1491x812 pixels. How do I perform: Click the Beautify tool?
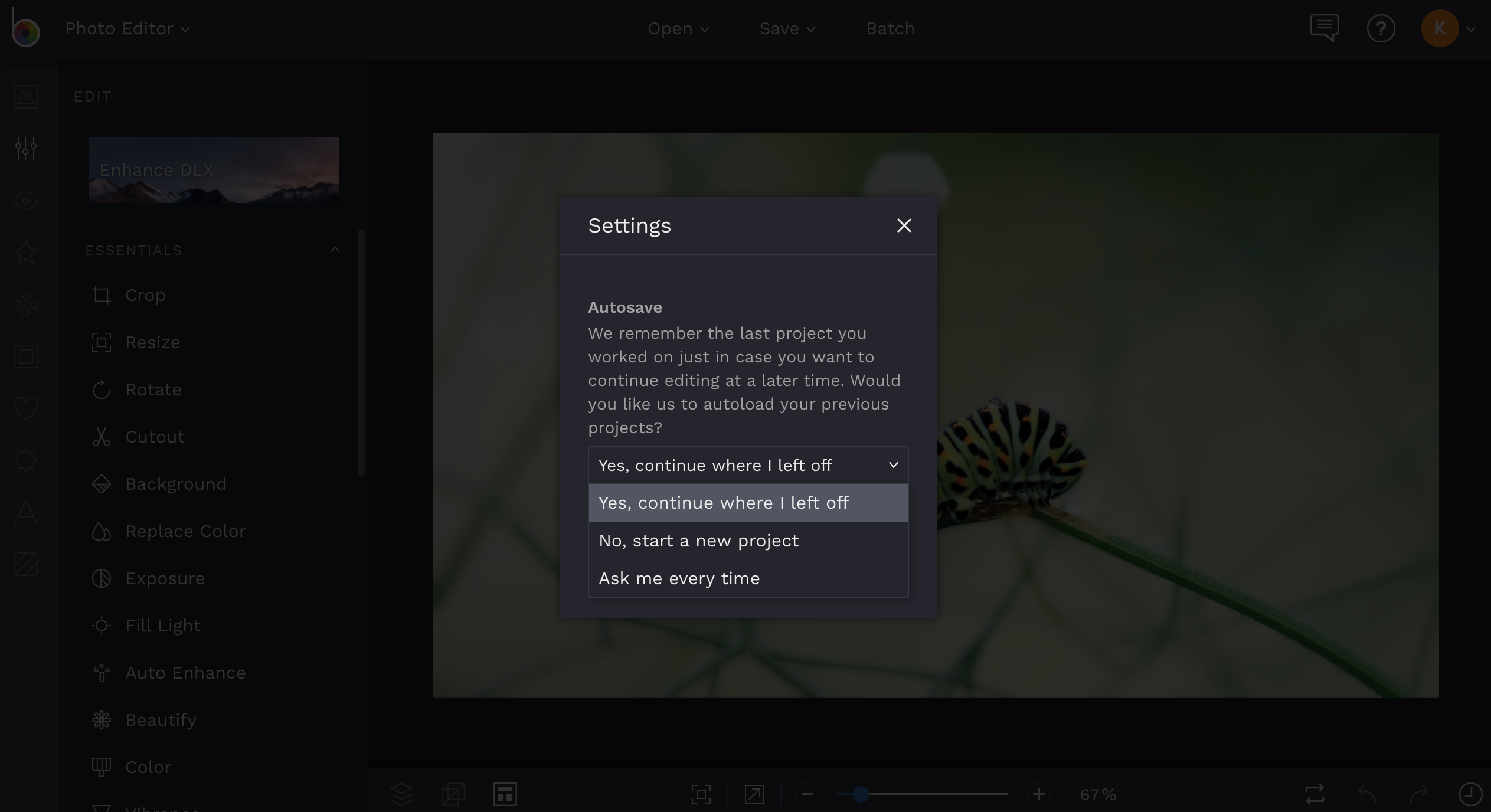[x=144, y=720]
